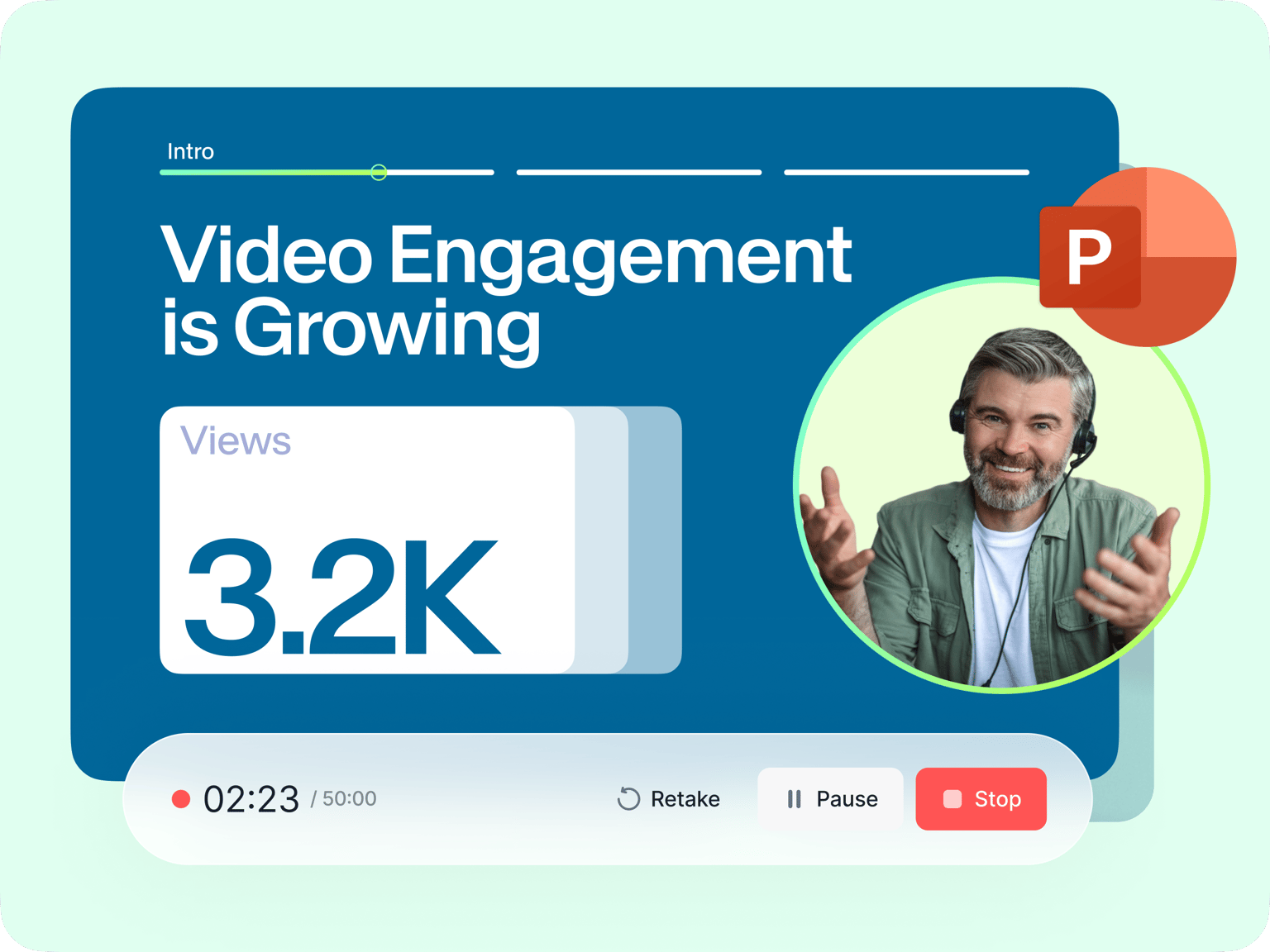Click the progress handle on Intro bar
This screenshot has width=1270, height=952.
379,172
